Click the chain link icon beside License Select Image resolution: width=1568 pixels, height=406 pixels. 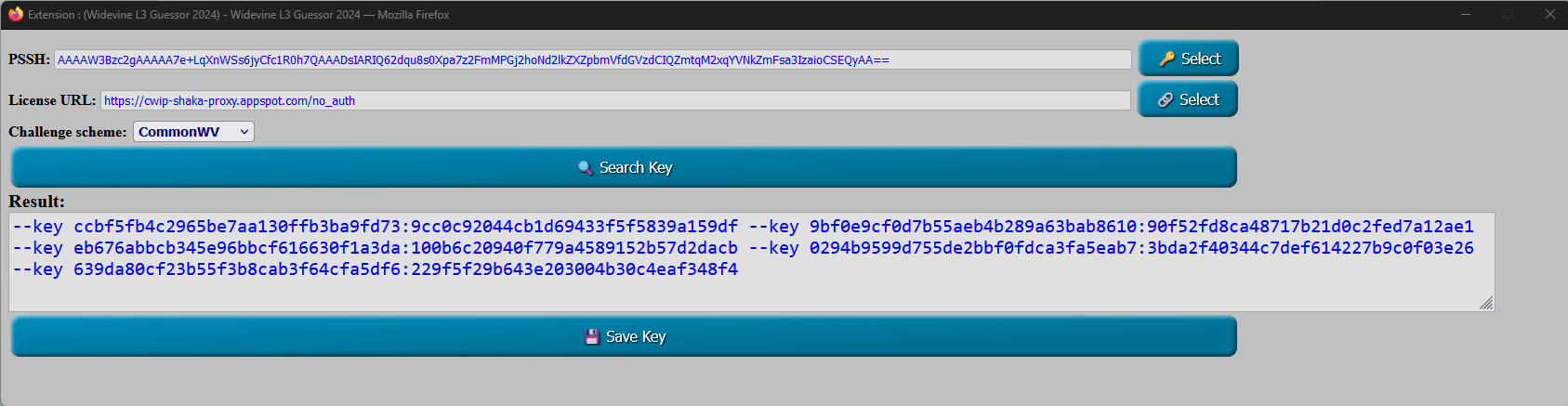pyautogui.click(x=1165, y=99)
